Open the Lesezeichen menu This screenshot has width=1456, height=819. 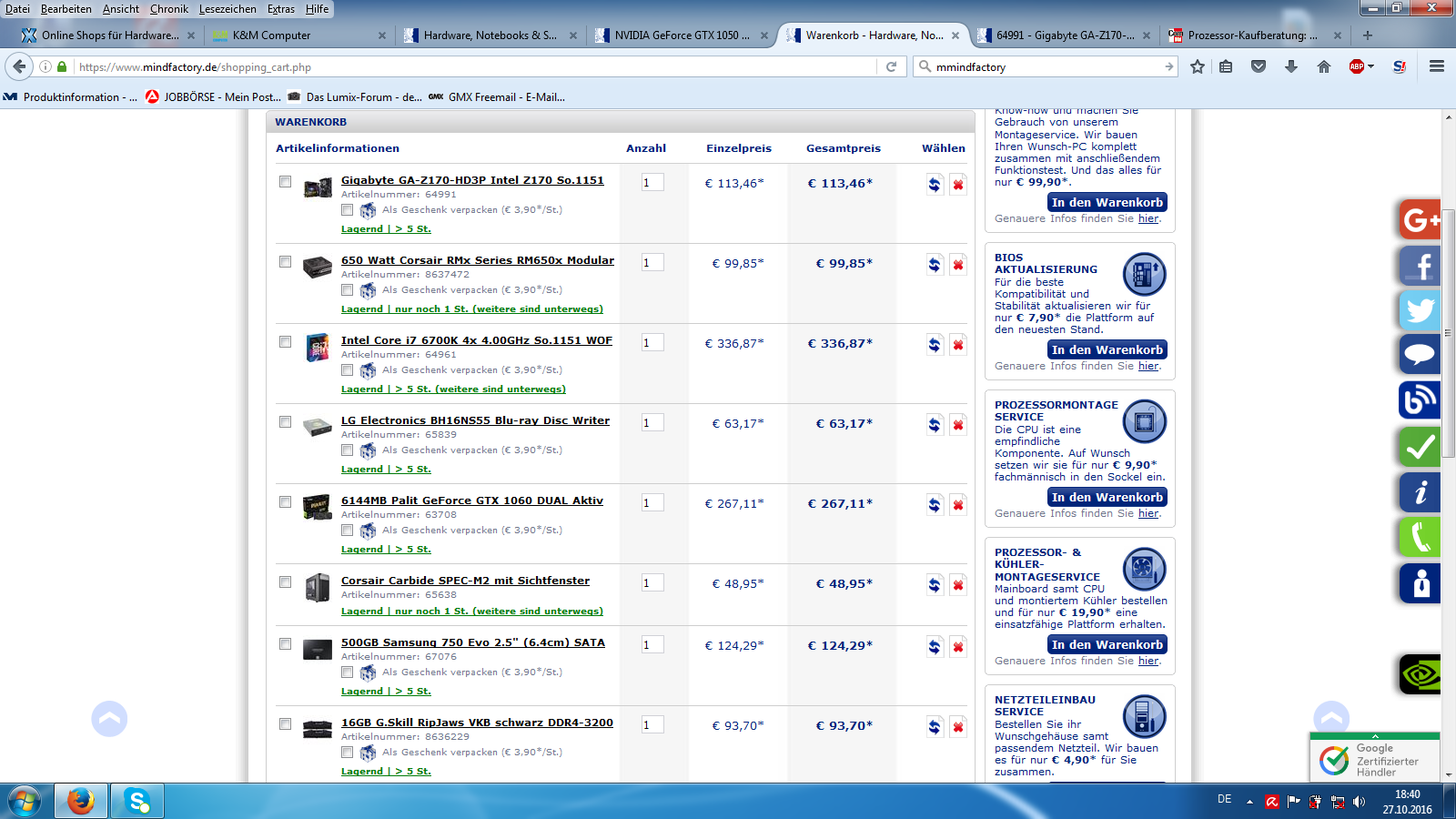pos(227,9)
